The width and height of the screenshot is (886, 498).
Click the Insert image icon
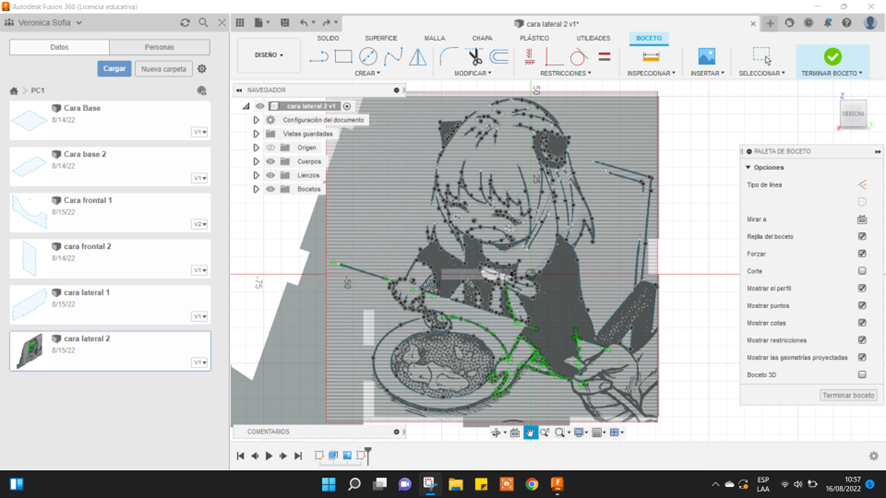tap(706, 57)
